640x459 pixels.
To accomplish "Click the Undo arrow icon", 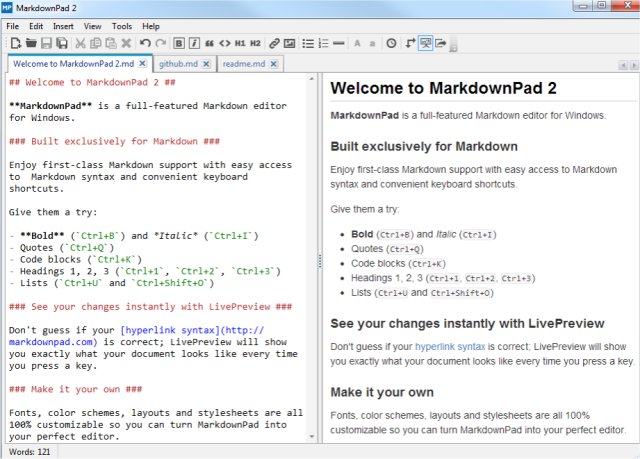I will pos(146,43).
